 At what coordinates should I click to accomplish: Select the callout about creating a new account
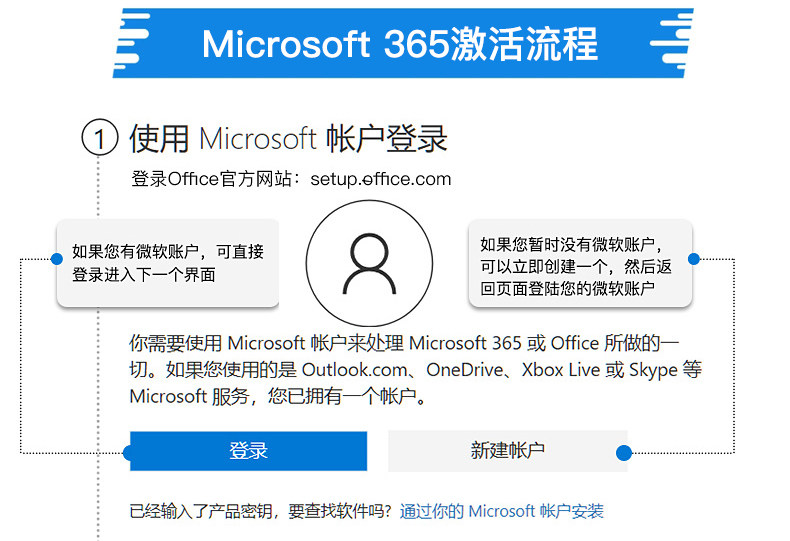[580, 262]
